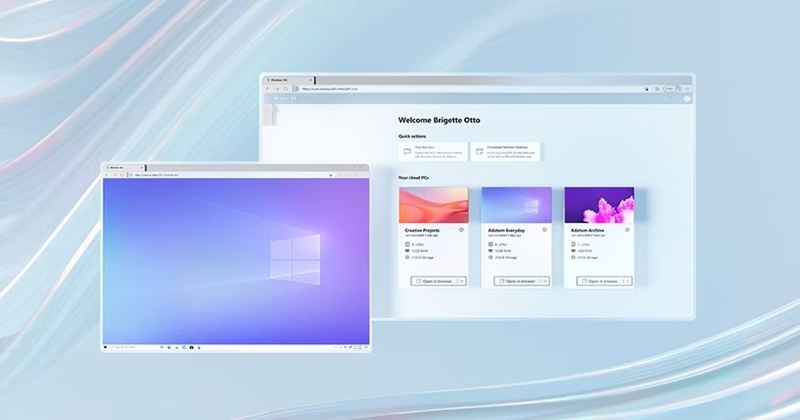
Task: Open Creative Projects in browser
Action: click(432, 281)
